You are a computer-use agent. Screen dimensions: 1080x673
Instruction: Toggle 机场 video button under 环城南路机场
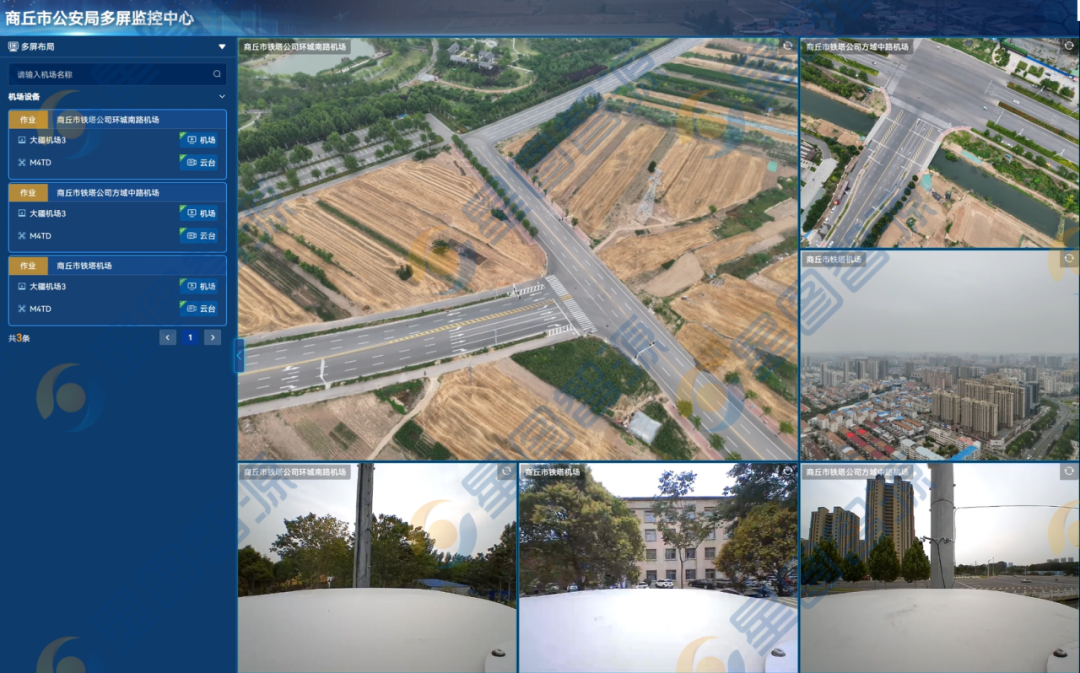(200, 140)
